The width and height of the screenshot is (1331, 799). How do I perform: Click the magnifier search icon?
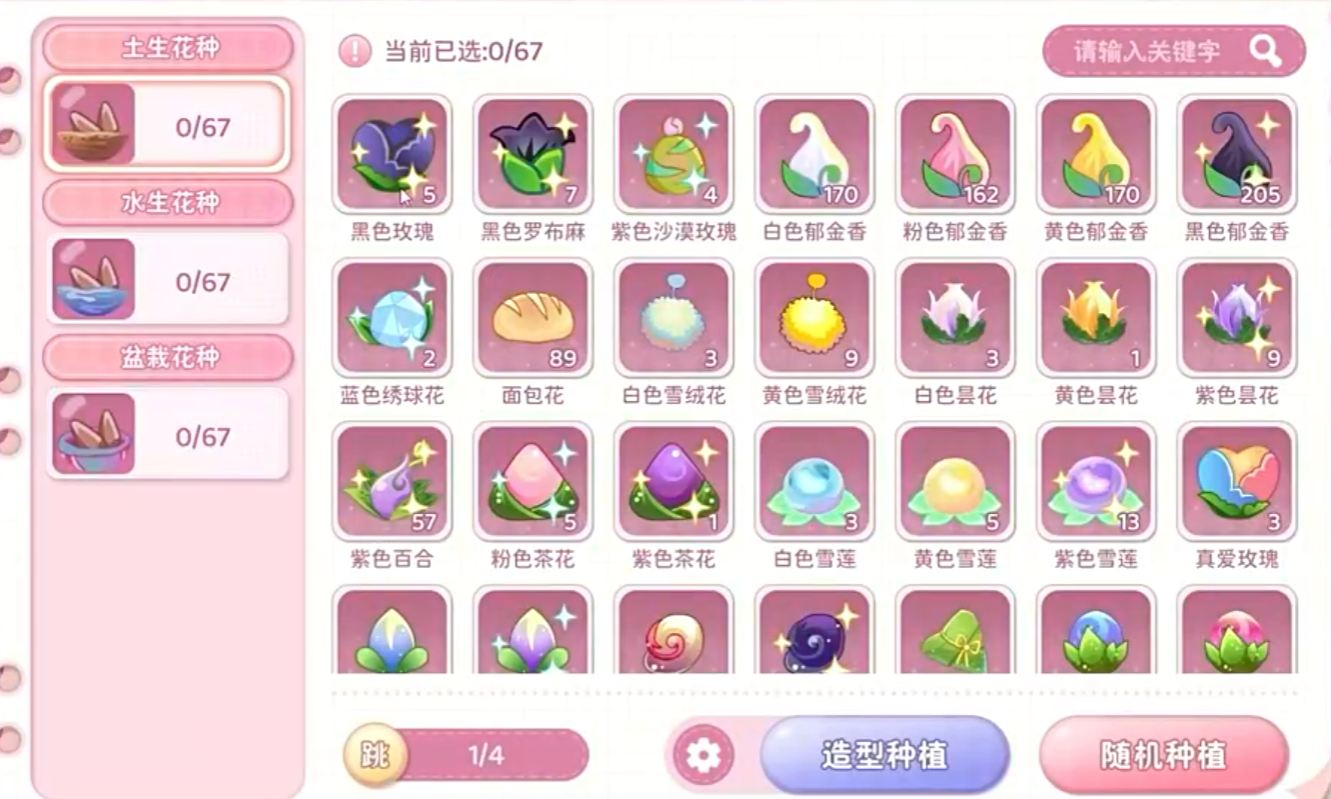tap(1265, 51)
